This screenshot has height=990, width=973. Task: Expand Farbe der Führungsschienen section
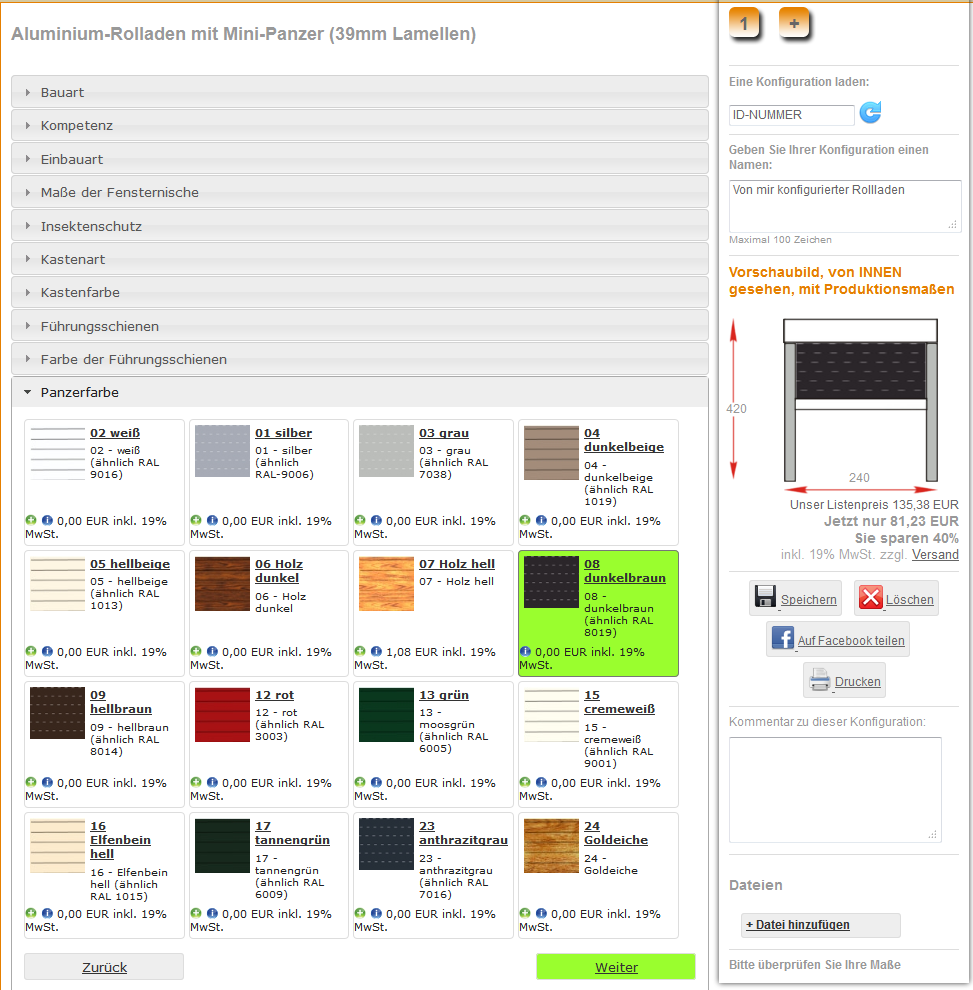(x=359, y=359)
